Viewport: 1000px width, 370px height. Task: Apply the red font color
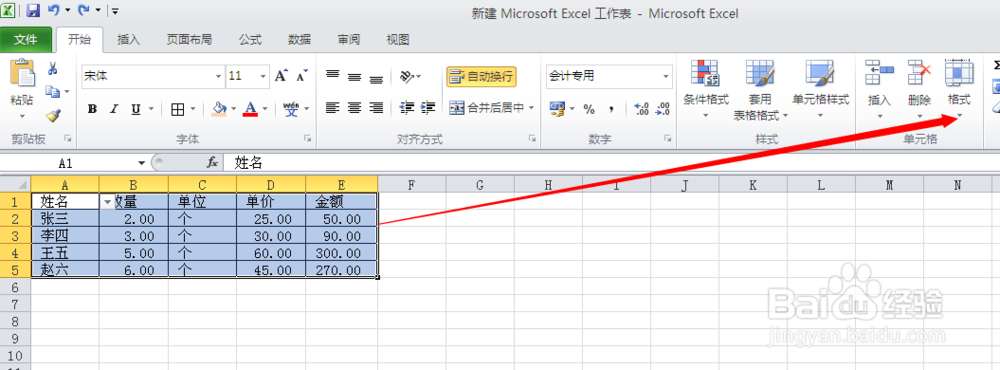click(x=251, y=109)
